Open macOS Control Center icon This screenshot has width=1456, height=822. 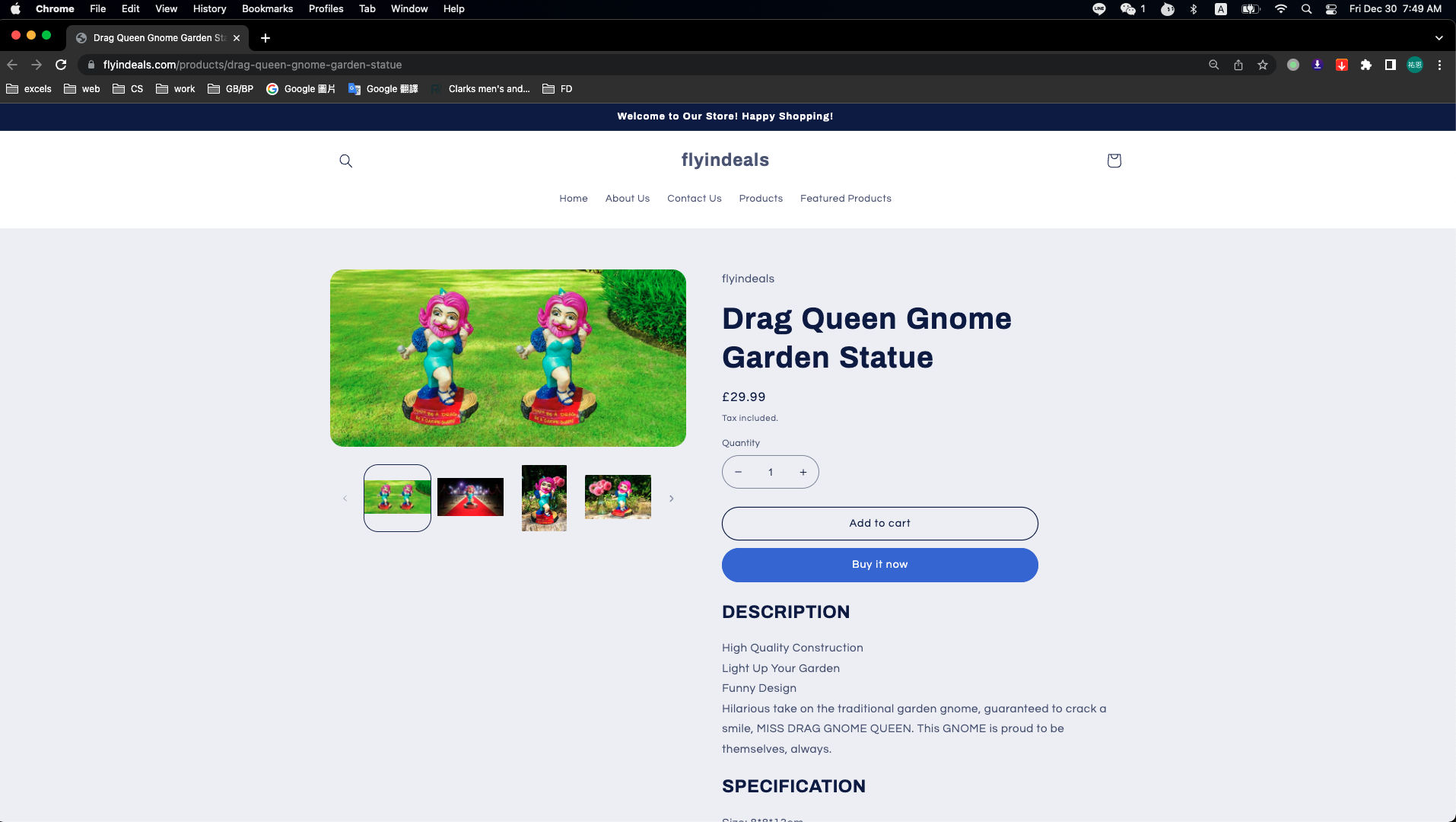point(1331,9)
